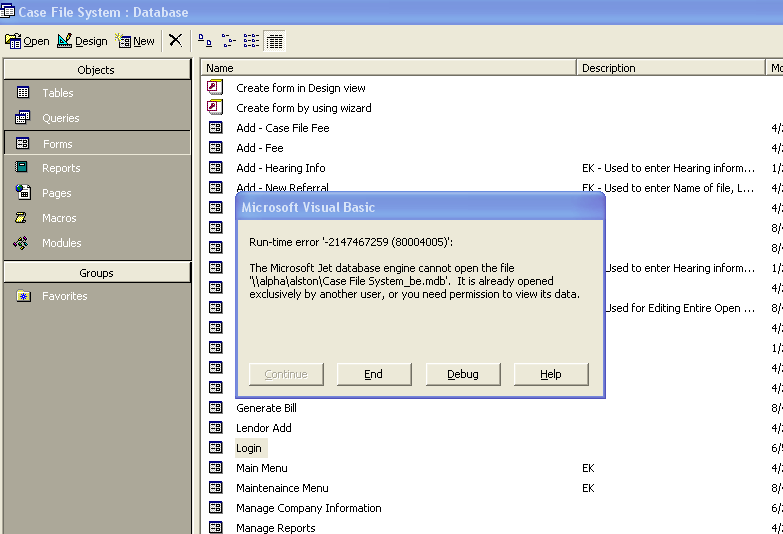This screenshot has width=783, height=534.
Task: Click the Design toolbar button
Action: [x=82, y=41]
